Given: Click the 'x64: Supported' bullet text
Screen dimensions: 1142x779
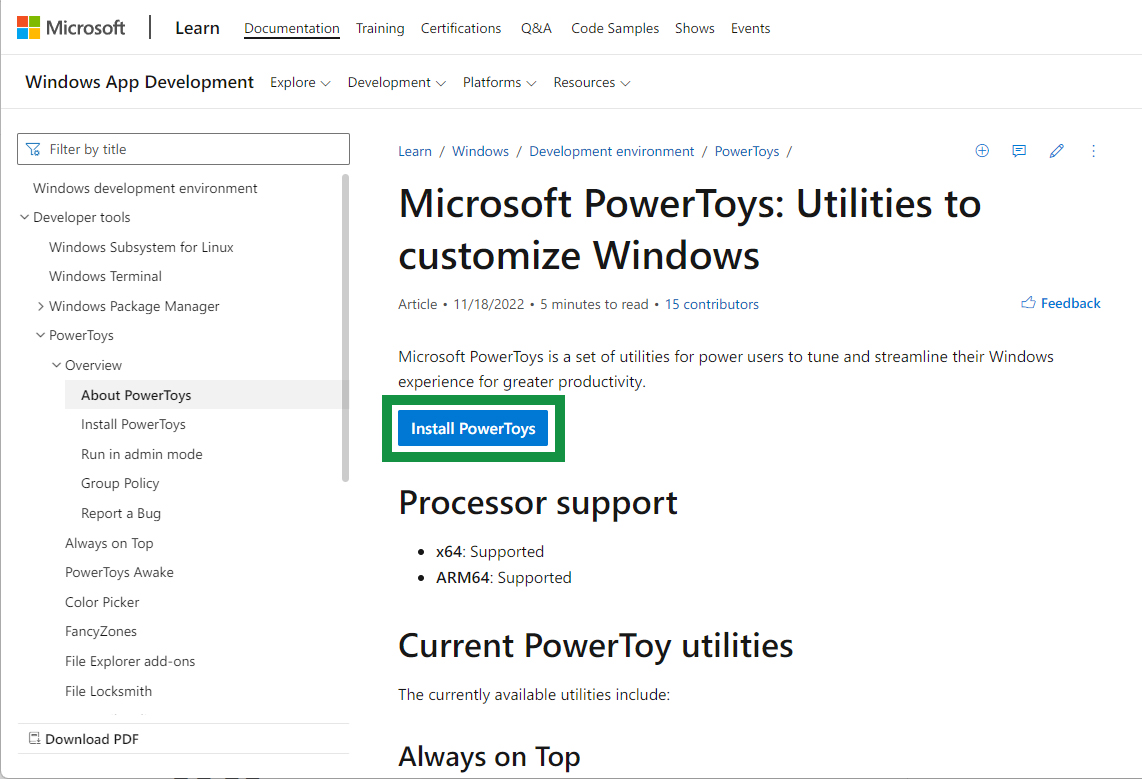Looking at the screenshot, I should pyautogui.click(x=489, y=551).
